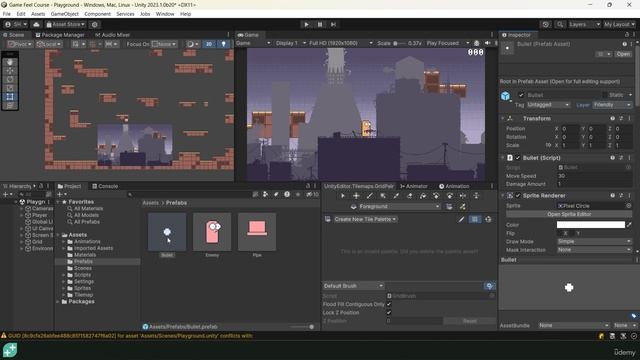Select tile palette Select tool arrow
Viewport: 640px width, 360px height.
point(342,196)
